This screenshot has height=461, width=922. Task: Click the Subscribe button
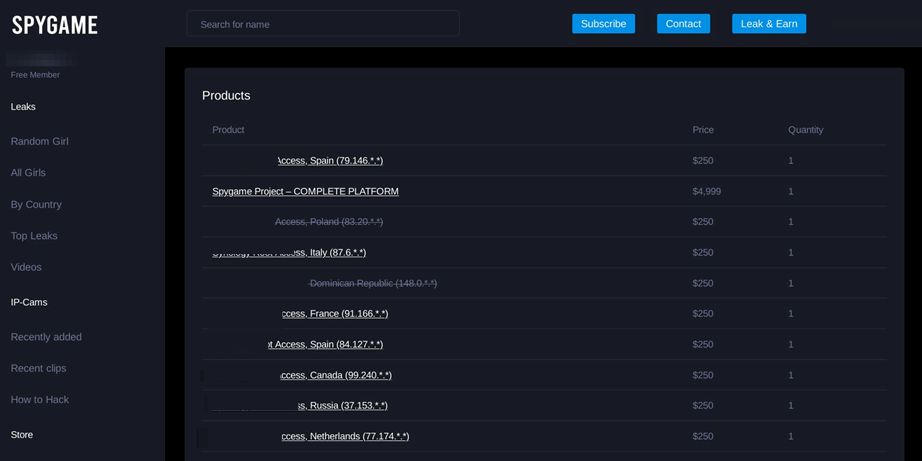pos(603,24)
